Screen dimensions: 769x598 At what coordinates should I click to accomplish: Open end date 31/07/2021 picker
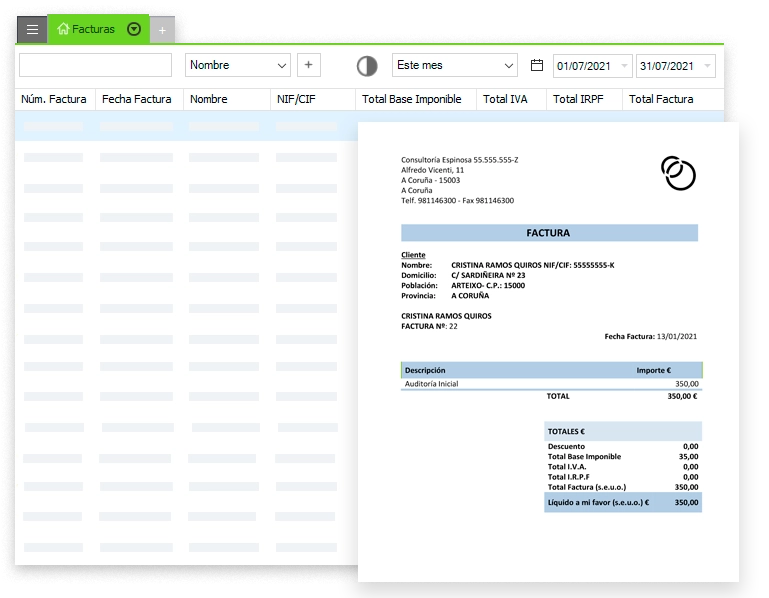[708, 66]
